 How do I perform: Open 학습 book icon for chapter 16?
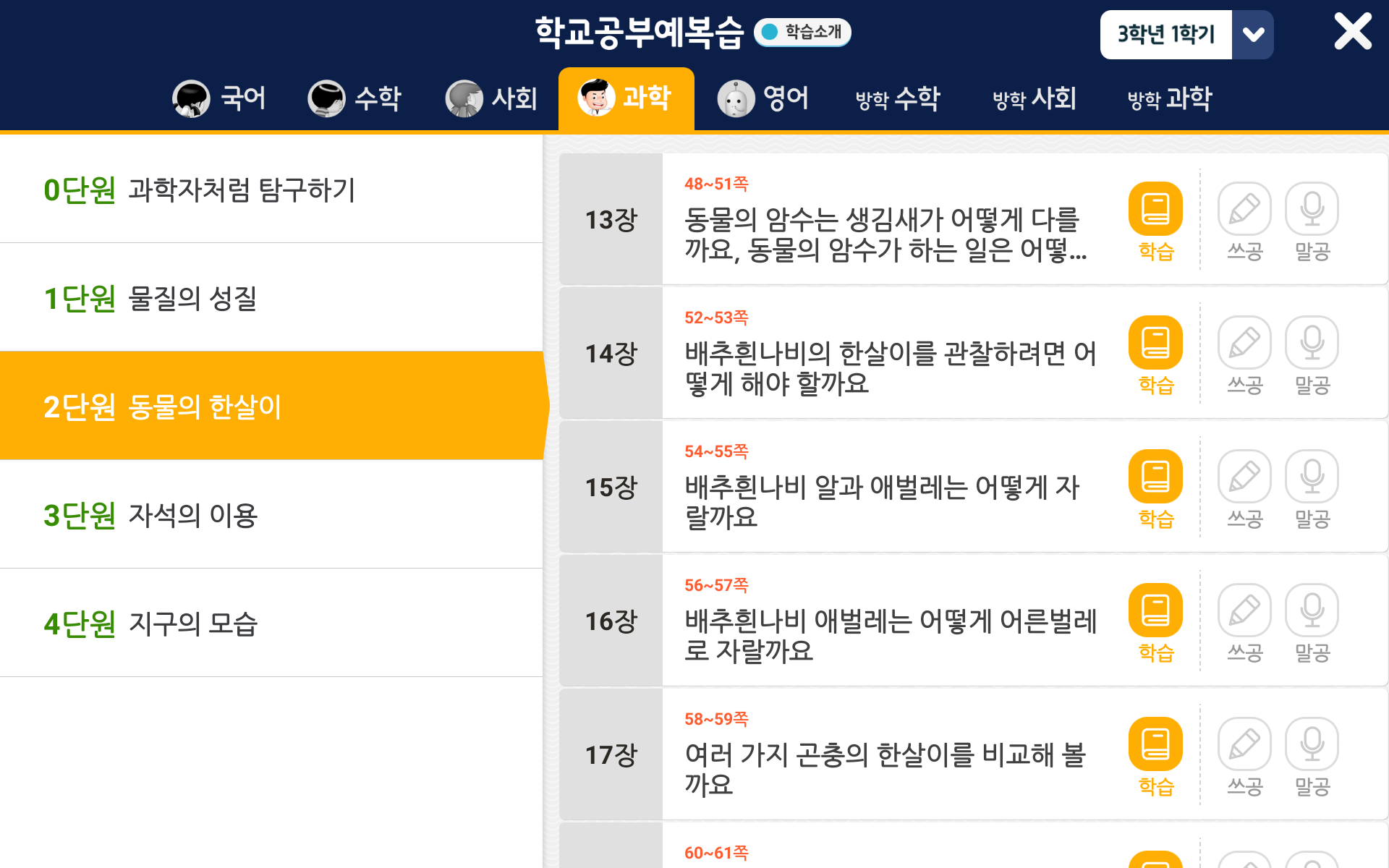[x=1155, y=611]
